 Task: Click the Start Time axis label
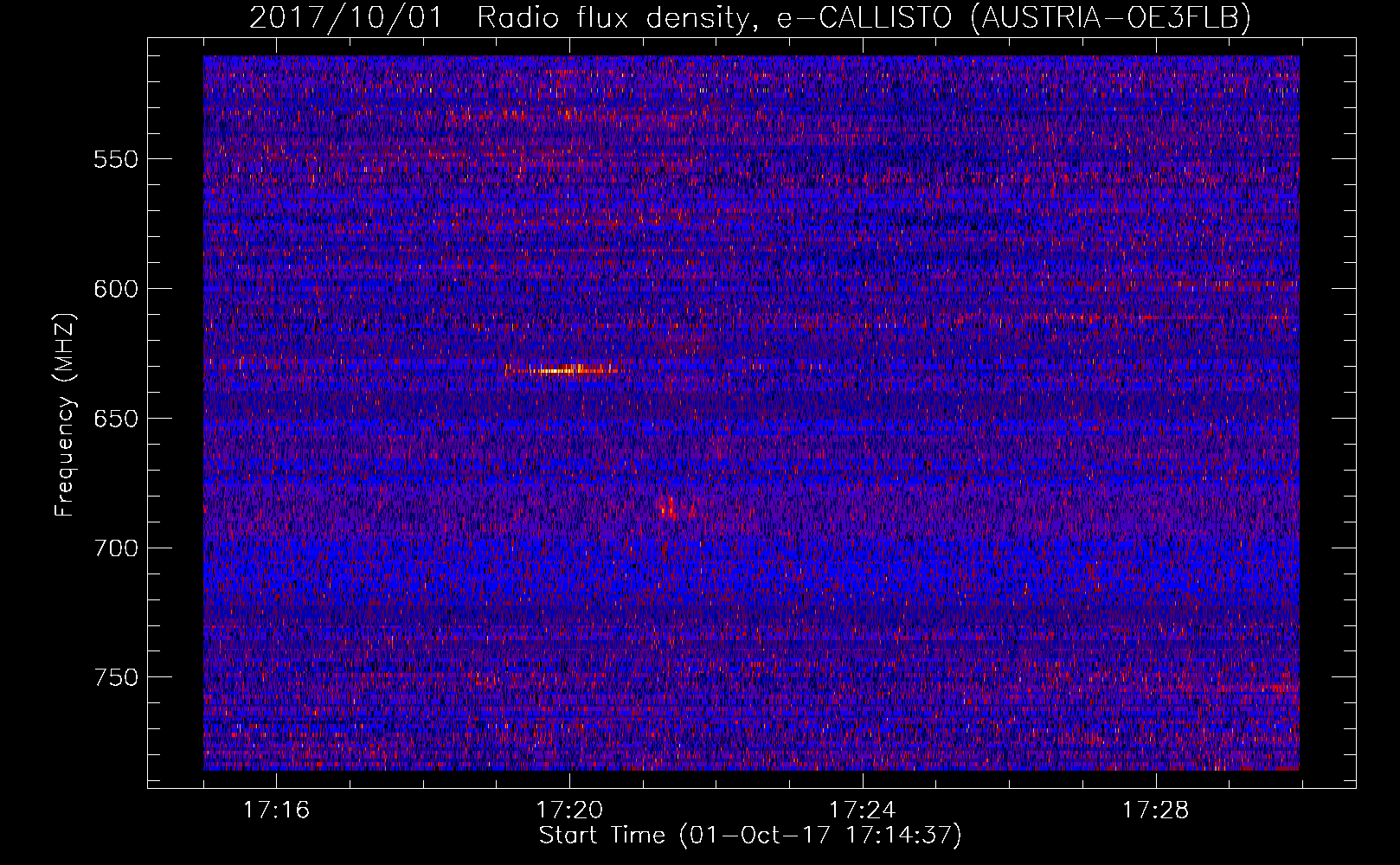pyautogui.click(x=750, y=836)
